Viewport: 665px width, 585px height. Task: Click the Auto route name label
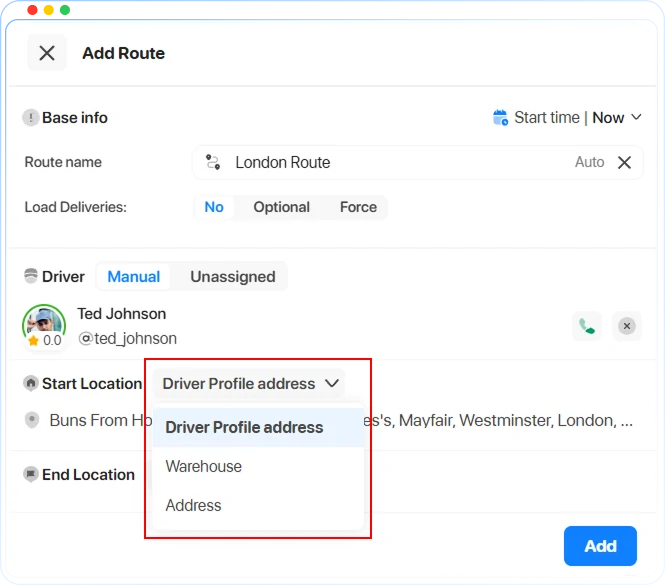tap(589, 162)
